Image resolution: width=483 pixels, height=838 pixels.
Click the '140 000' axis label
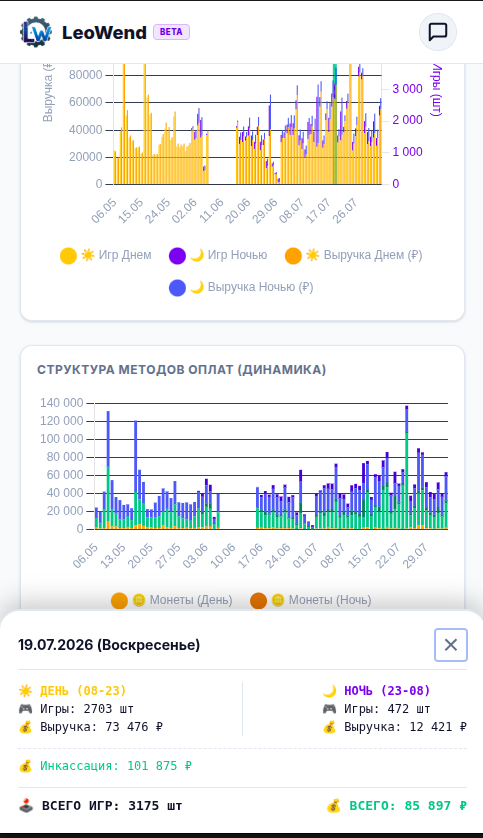click(62, 402)
